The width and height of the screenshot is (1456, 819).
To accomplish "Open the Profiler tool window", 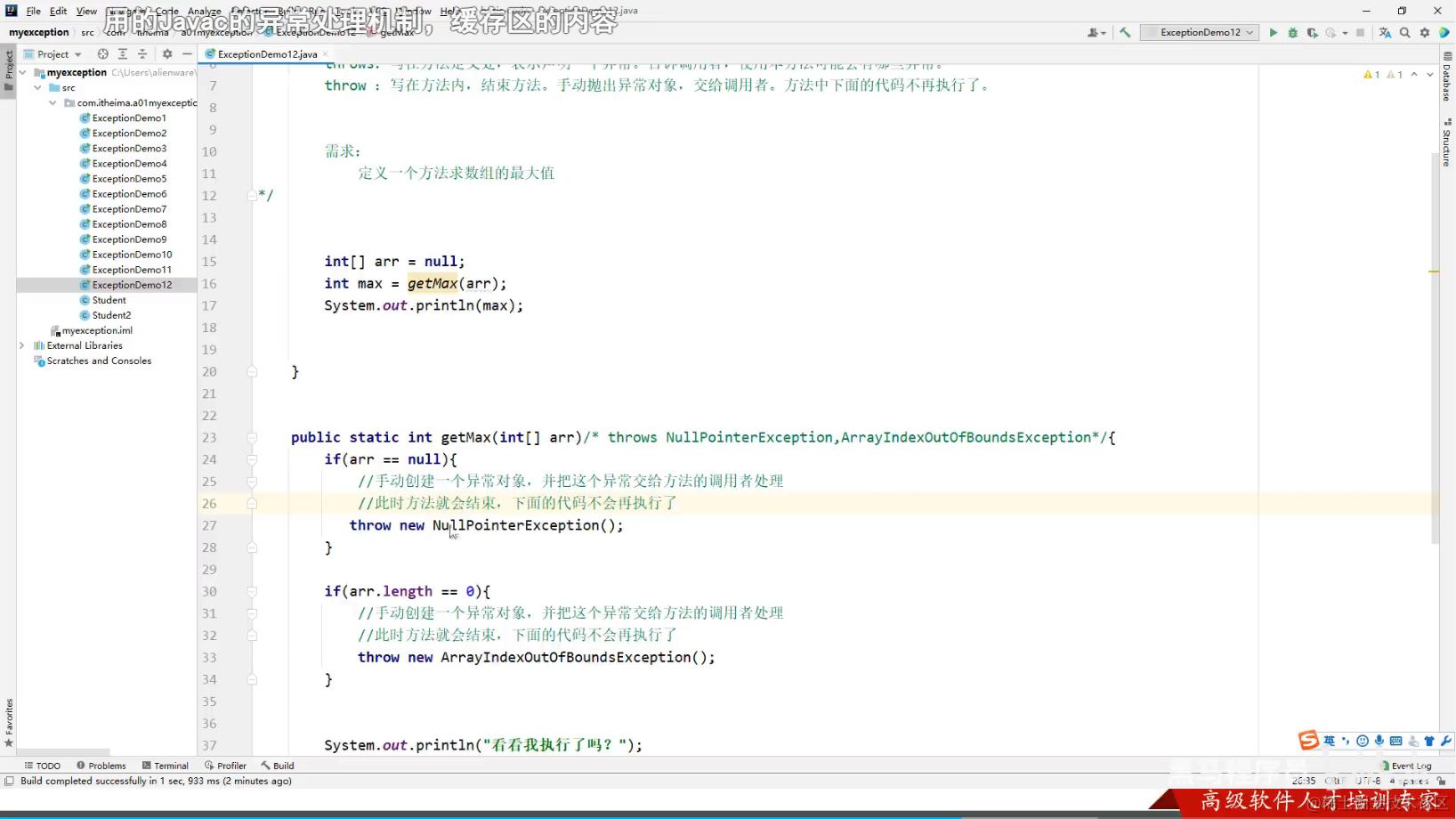I will coord(225,766).
